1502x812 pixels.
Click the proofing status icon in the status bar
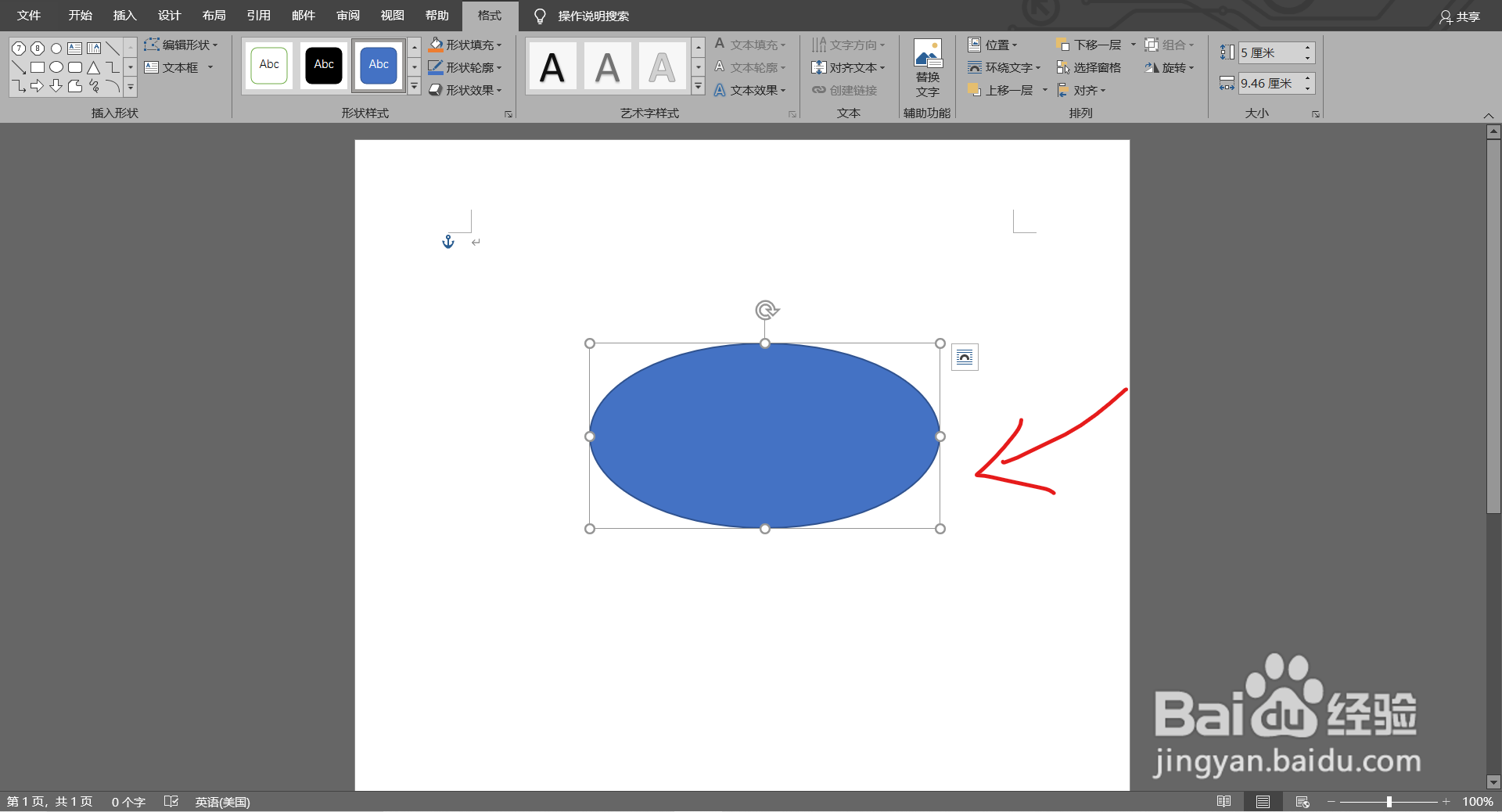click(x=171, y=802)
